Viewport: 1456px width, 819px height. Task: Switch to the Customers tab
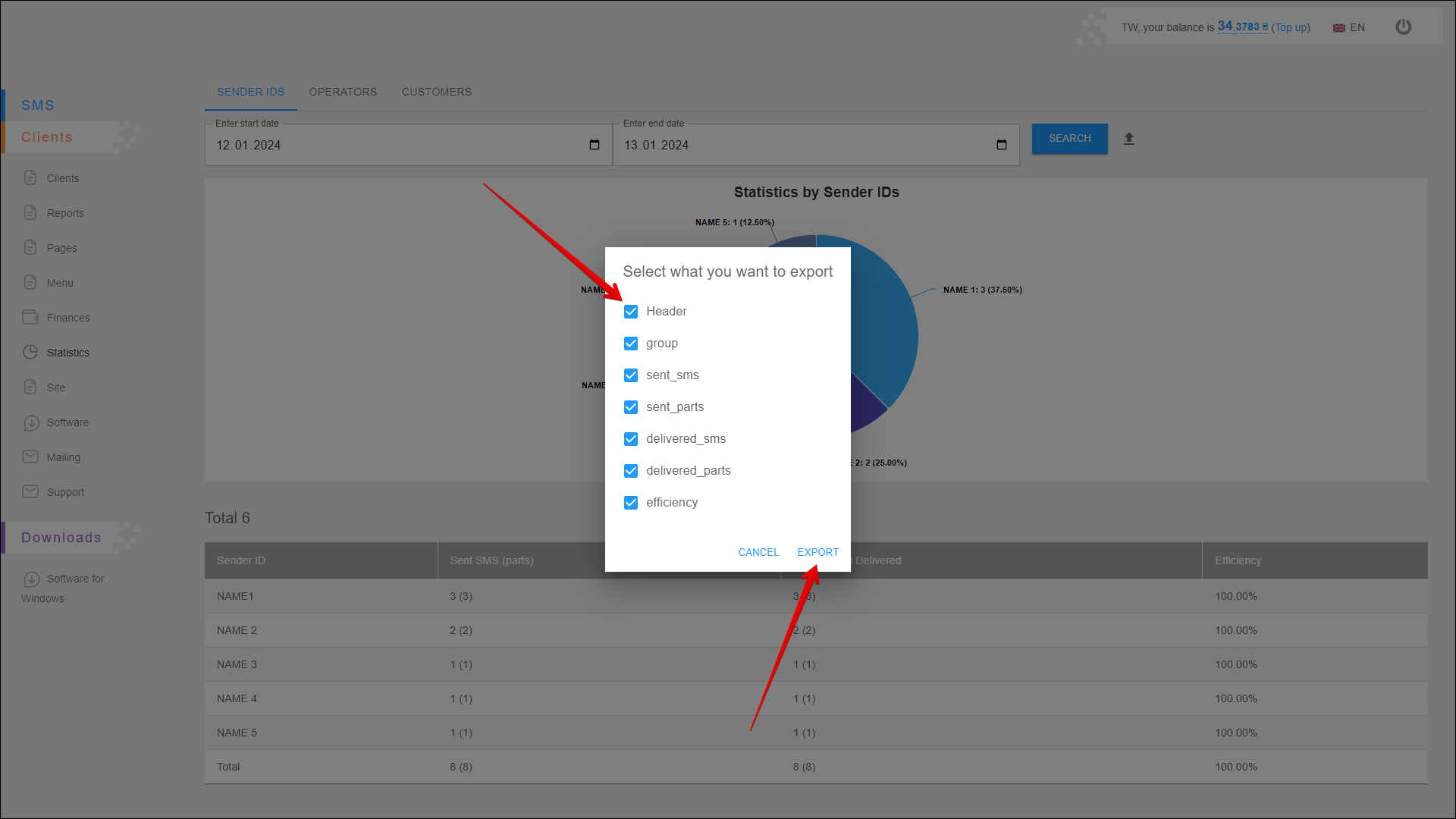click(x=437, y=92)
